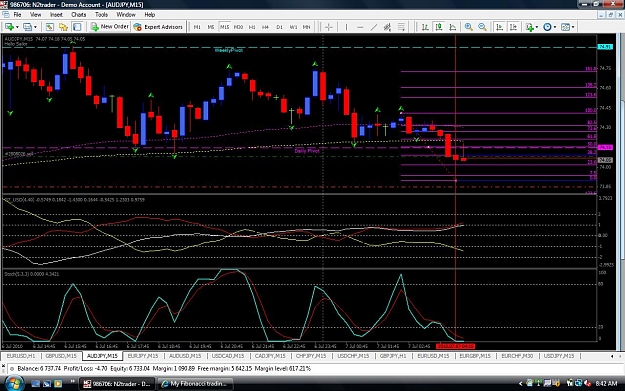Open the Periodicity clock icon

(547, 27)
